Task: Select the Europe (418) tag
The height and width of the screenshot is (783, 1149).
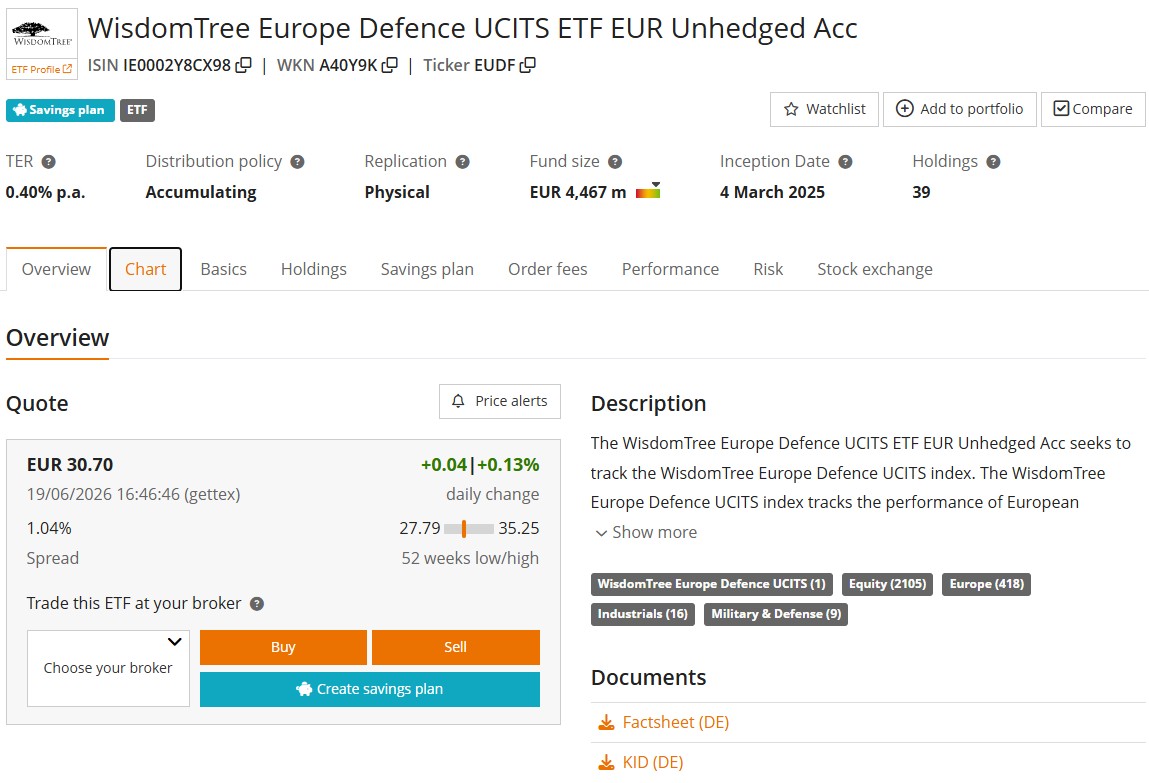Action: coord(986,584)
